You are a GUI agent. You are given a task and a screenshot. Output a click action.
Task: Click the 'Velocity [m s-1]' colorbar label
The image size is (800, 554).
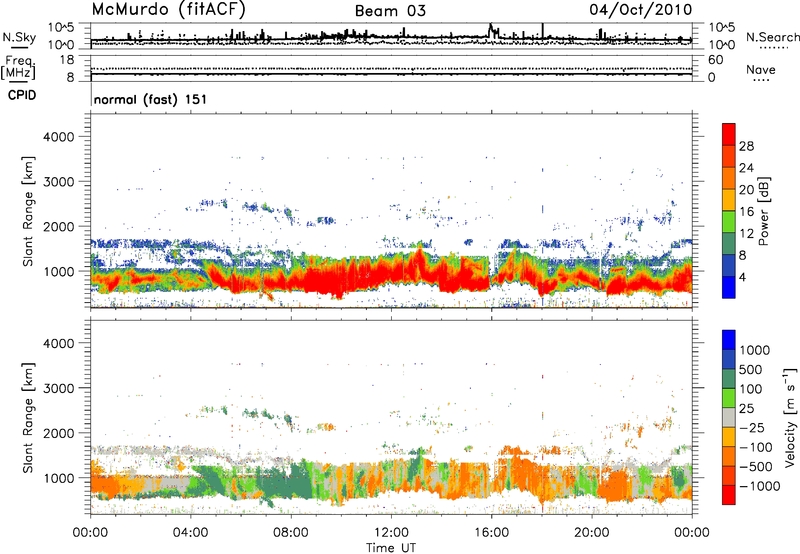coord(790,417)
